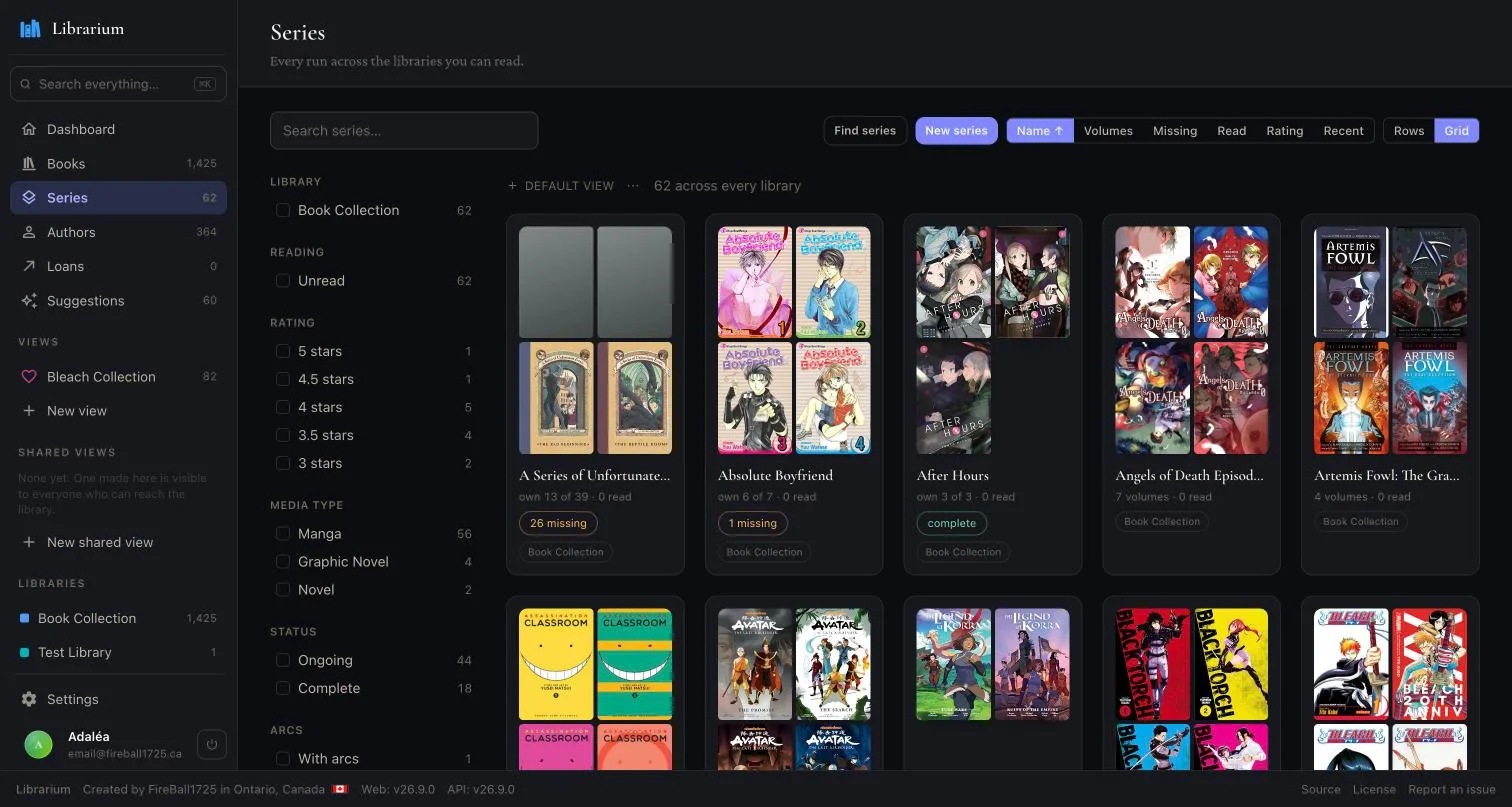Click the Settings gear icon

[x=28, y=699]
